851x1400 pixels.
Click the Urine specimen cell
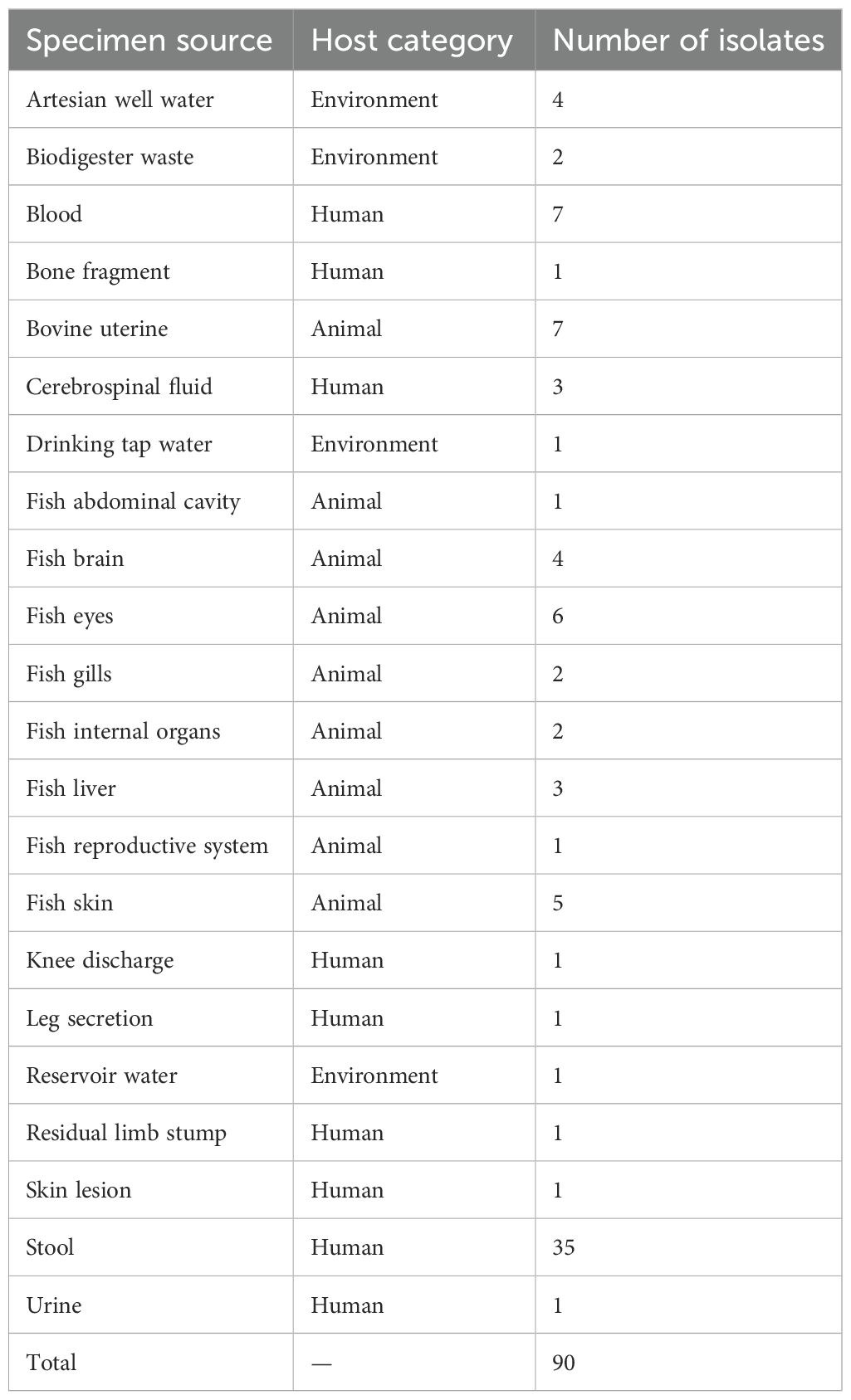55,1305
